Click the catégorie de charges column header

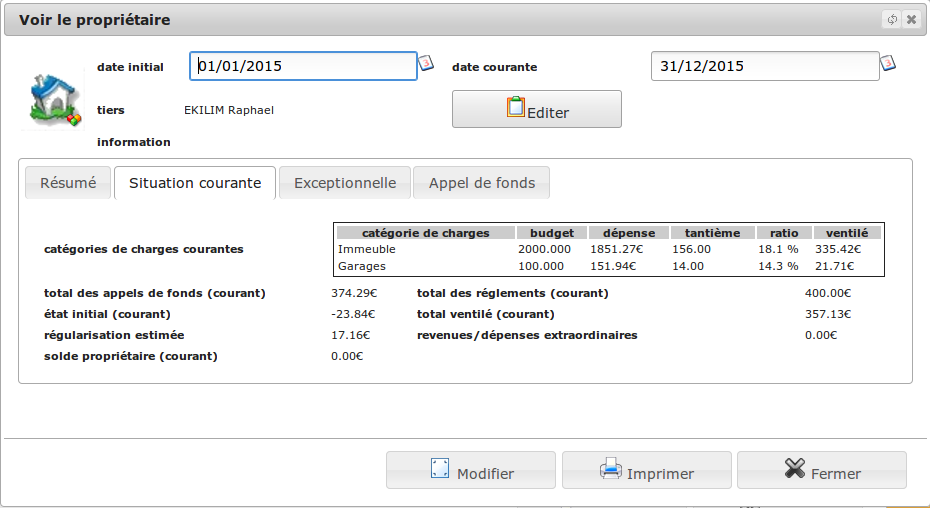coord(425,233)
